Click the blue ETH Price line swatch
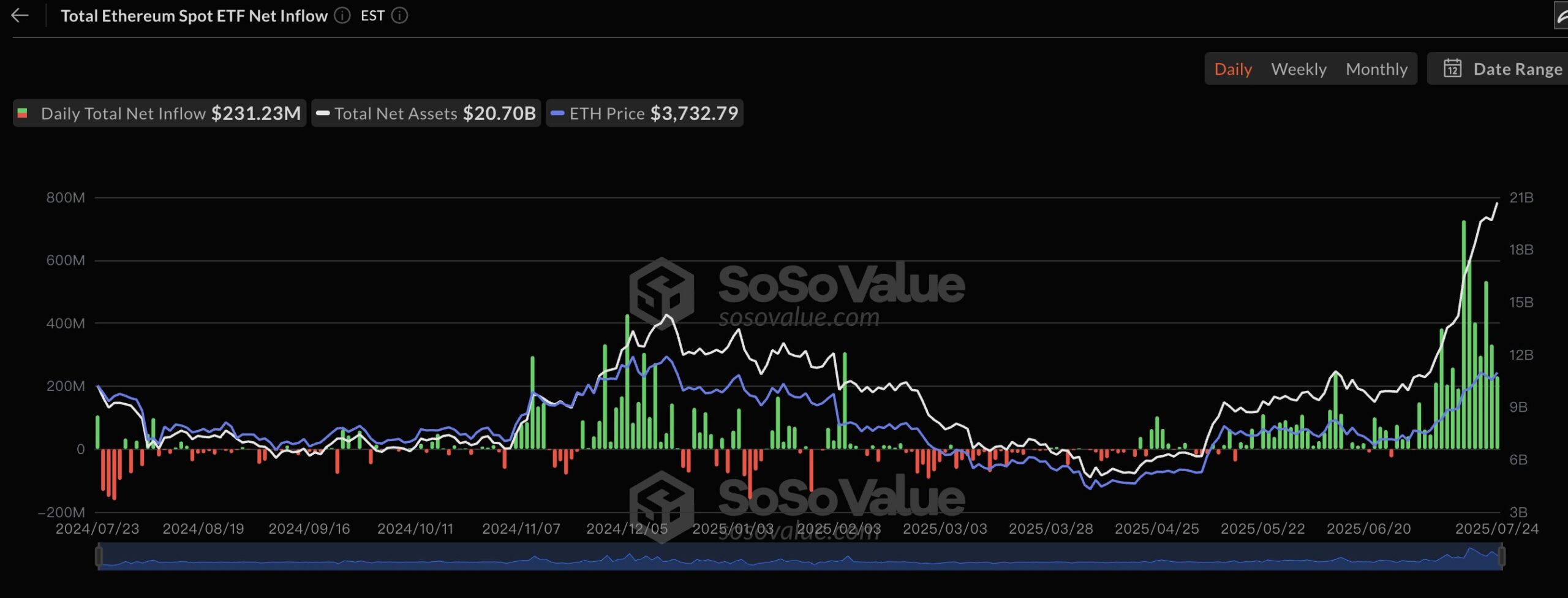Image resolution: width=1568 pixels, height=598 pixels. pyautogui.click(x=557, y=113)
